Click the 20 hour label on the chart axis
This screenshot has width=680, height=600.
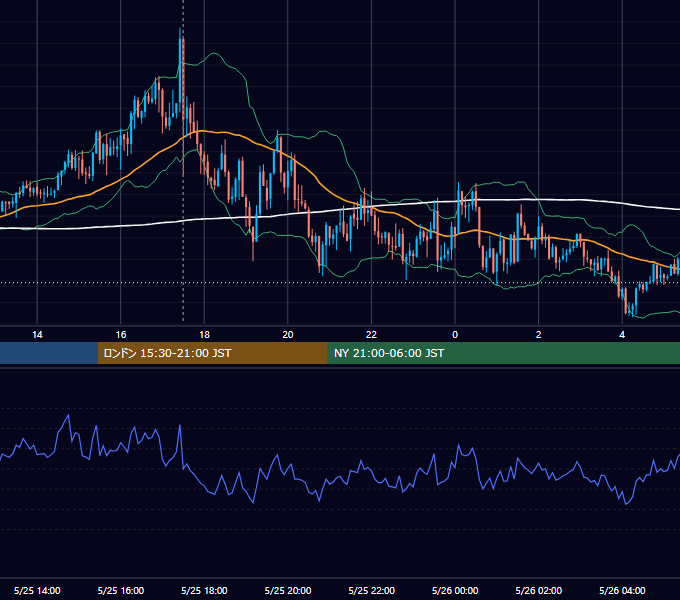[288, 335]
